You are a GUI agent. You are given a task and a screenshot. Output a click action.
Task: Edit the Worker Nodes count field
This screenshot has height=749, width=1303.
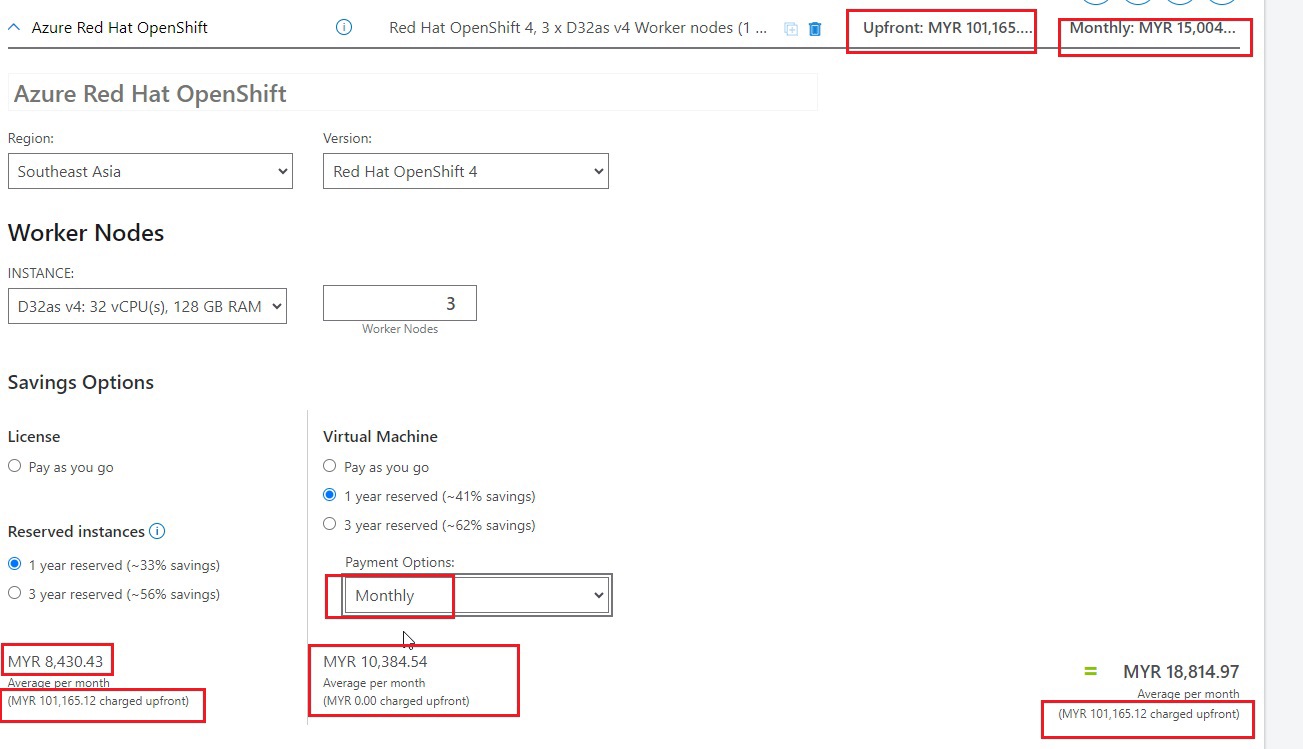[399, 302]
